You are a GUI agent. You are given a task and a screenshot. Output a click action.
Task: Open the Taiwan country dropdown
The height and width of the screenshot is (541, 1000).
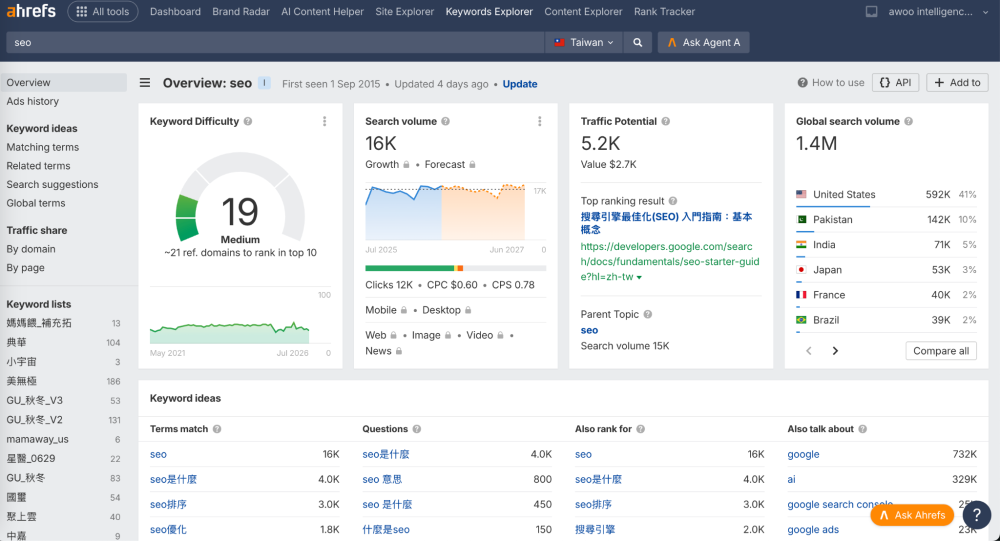click(584, 43)
